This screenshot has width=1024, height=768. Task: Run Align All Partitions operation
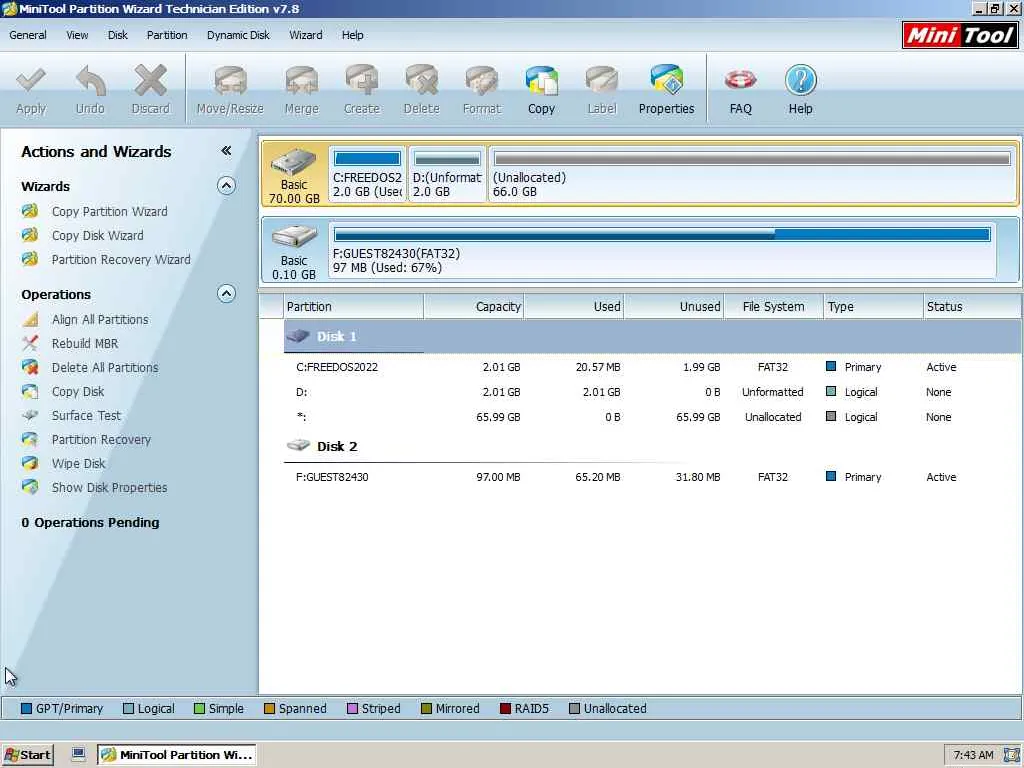click(x=100, y=320)
